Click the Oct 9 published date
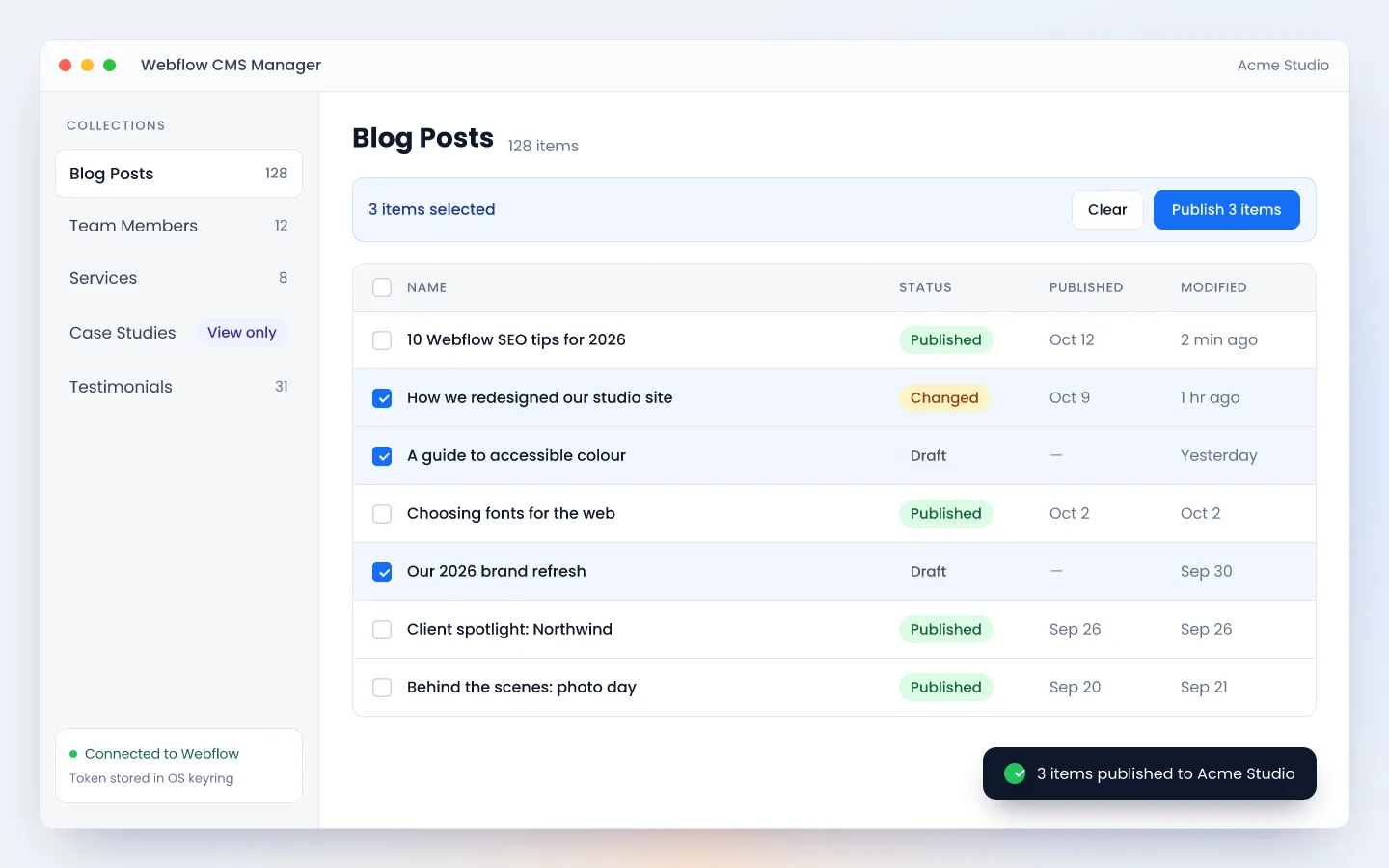The image size is (1389, 868). pyautogui.click(x=1070, y=397)
